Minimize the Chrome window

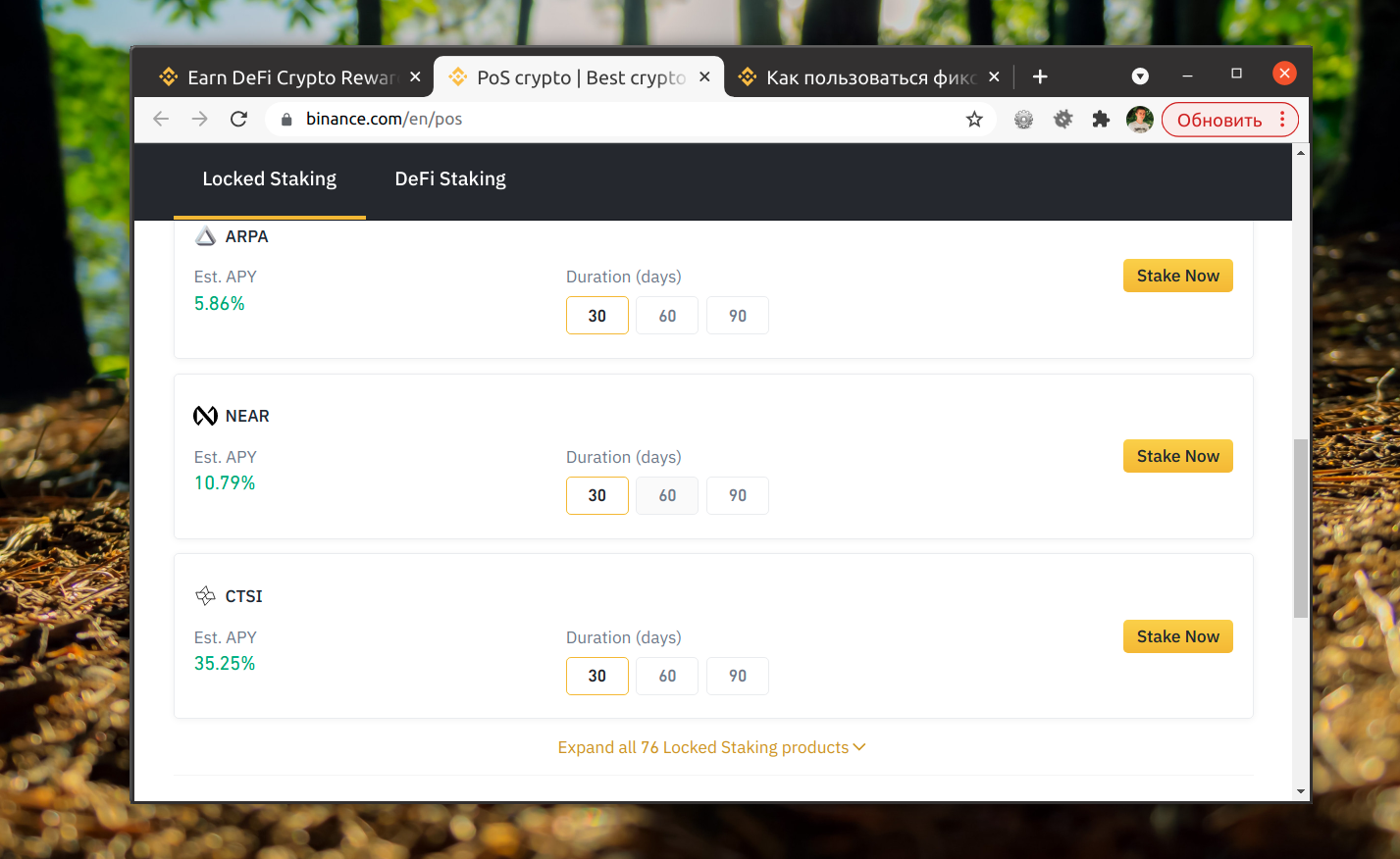(1187, 75)
